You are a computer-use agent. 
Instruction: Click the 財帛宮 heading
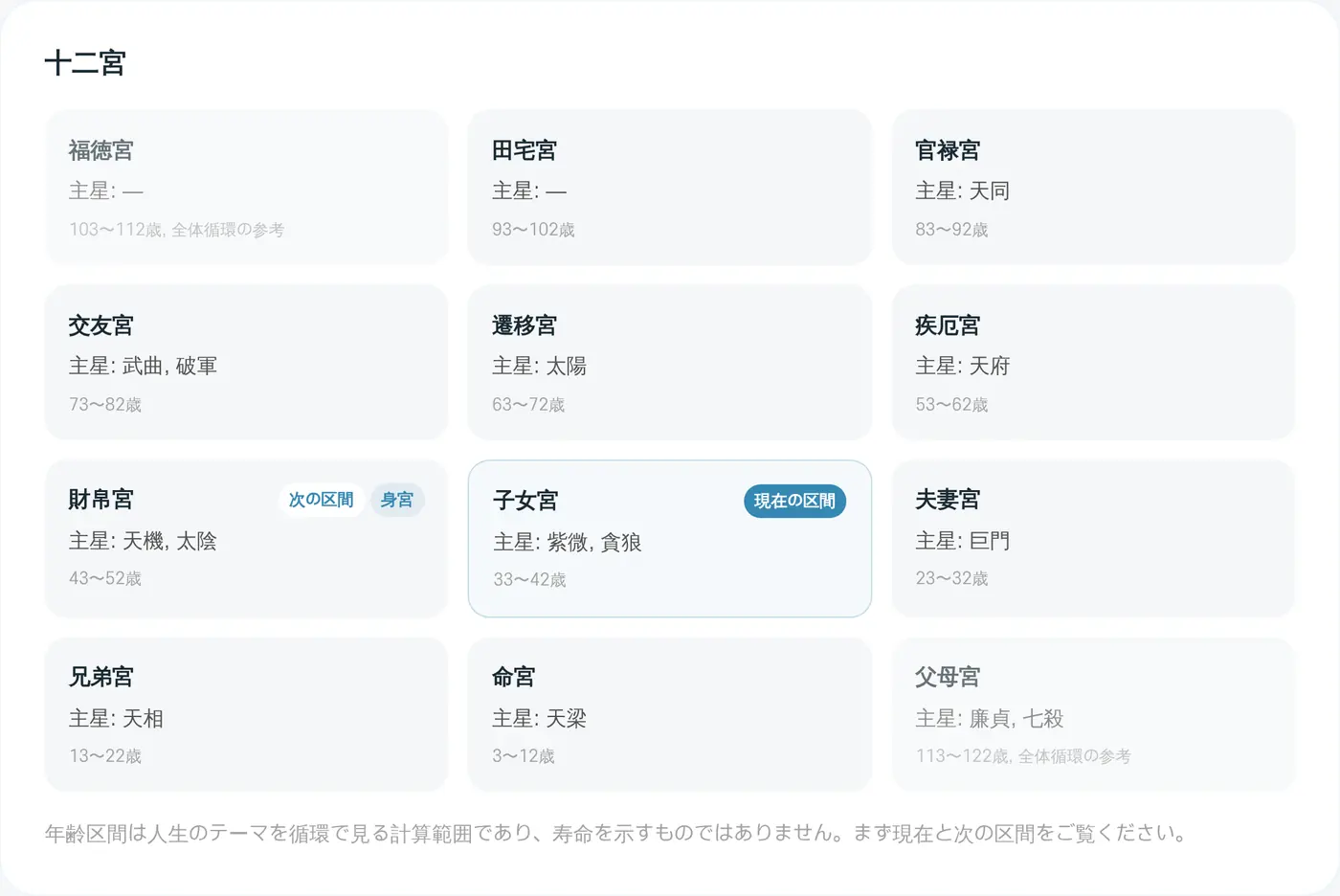[x=100, y=500]
